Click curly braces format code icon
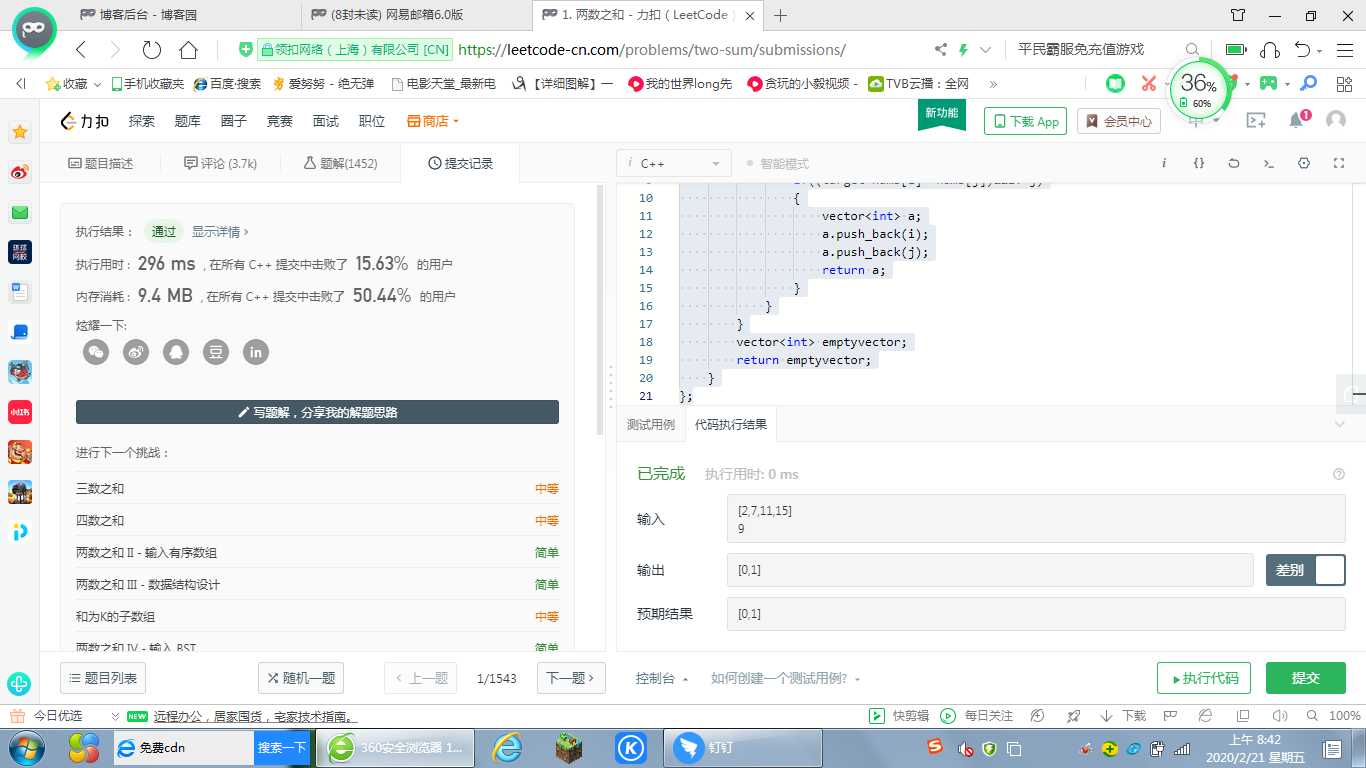The width and height of the screenshot is (1366, 768). pyautogui.click(x=1199, y=163)
